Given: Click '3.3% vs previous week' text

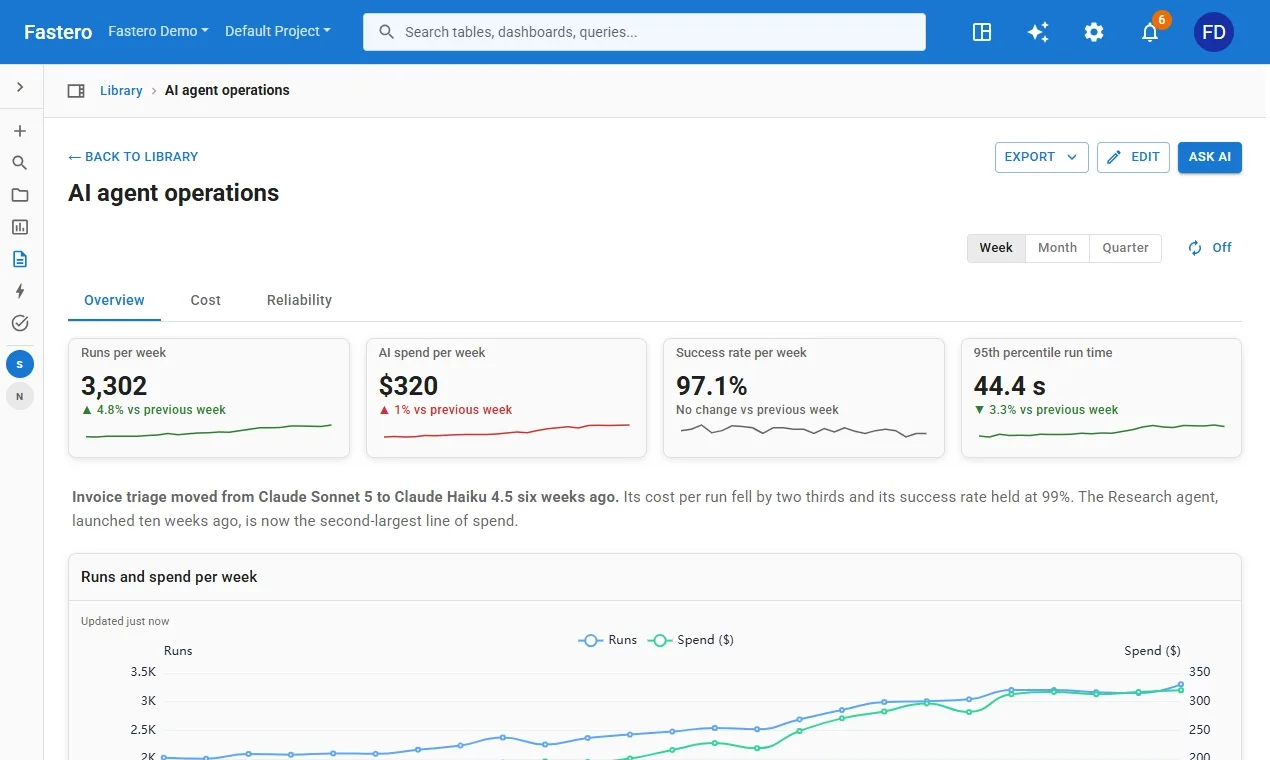Looking at the screenshot, I should (1054, 410).
